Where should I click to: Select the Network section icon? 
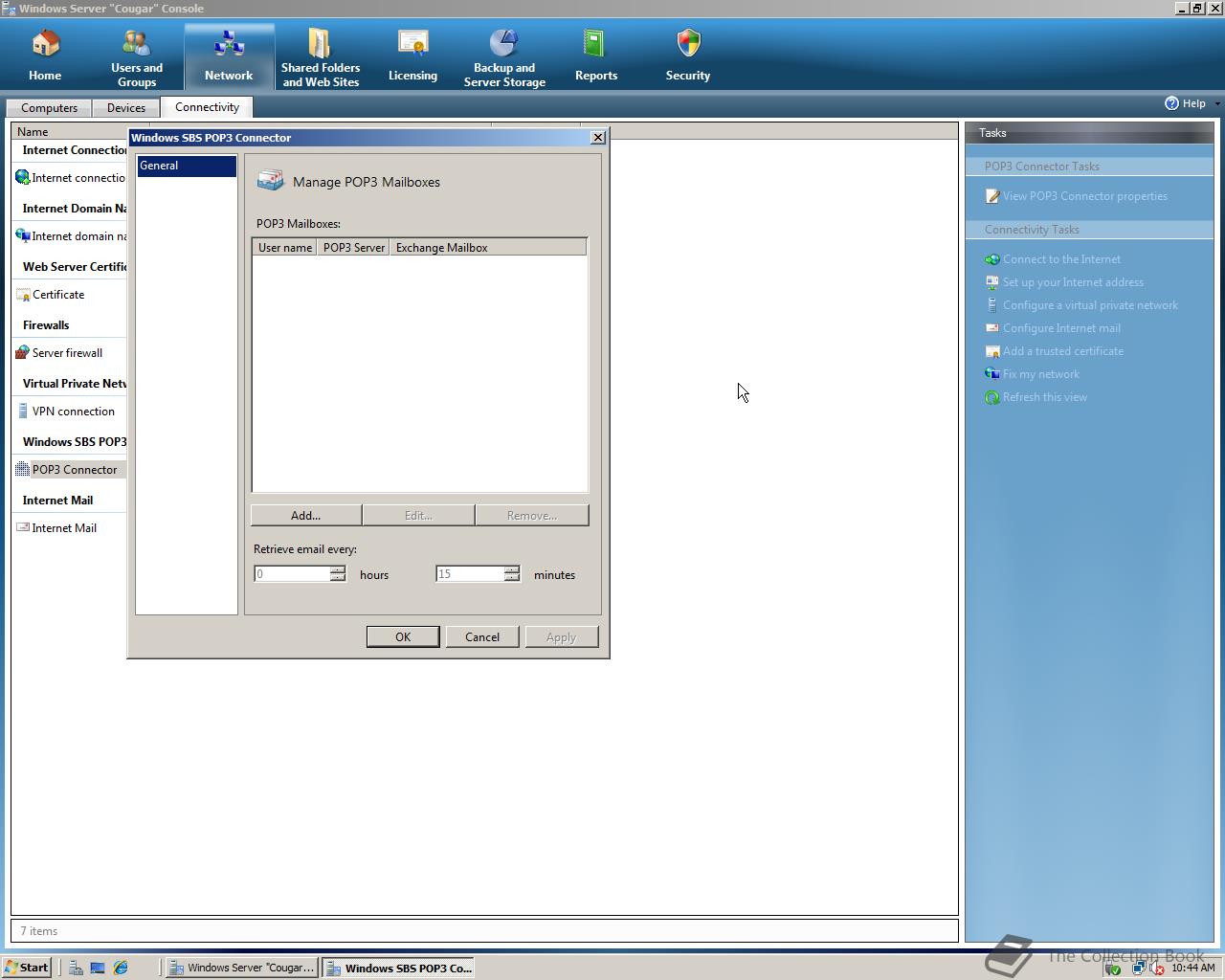pos(229,43)
